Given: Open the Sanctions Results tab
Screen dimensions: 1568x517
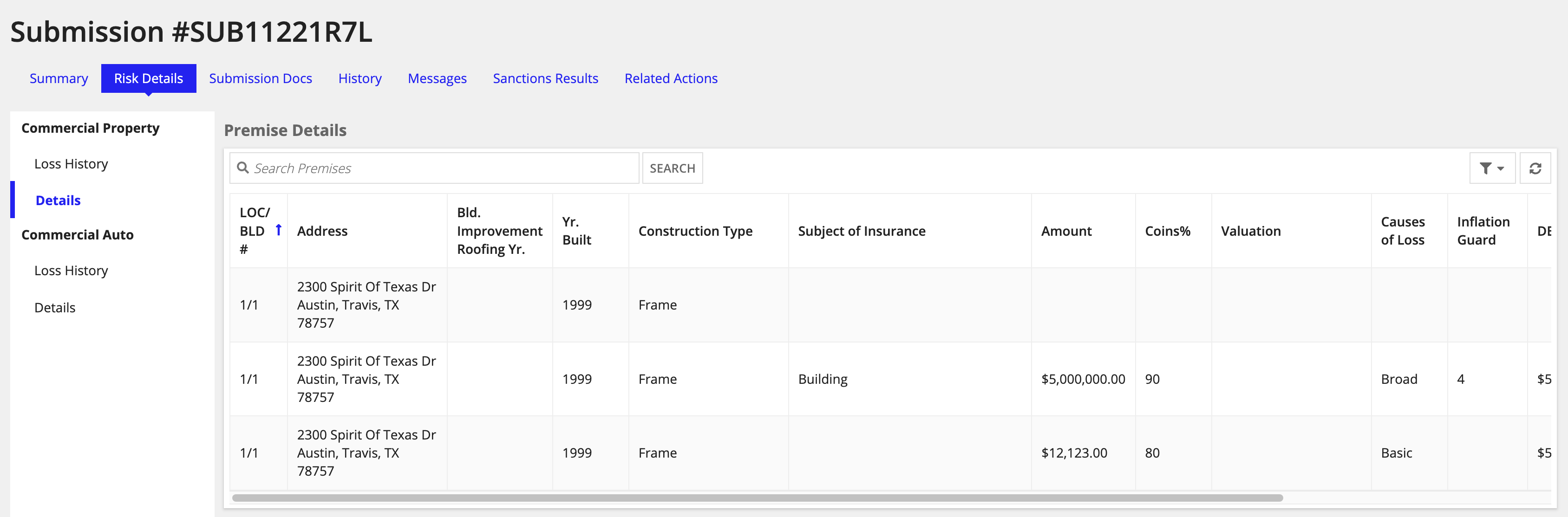Looking at the screenshot, I should tap(545, 78).
